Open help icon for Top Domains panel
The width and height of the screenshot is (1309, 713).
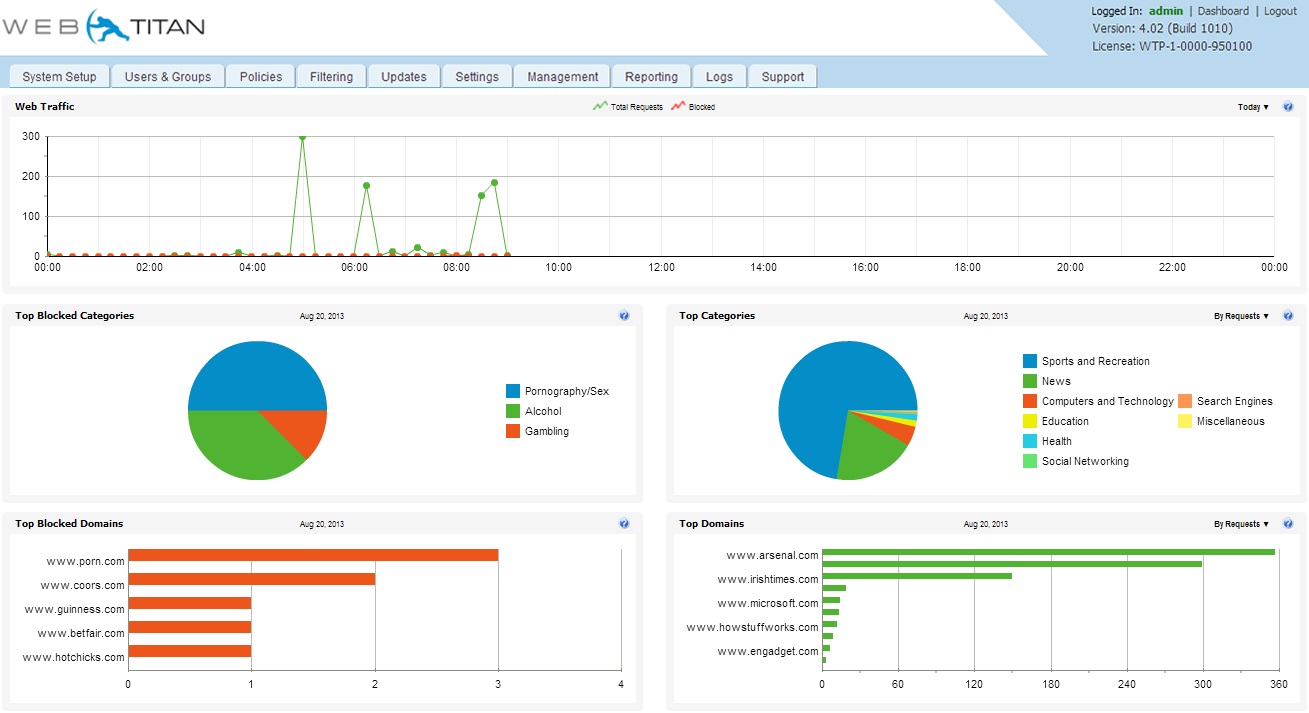[1288, 524]
